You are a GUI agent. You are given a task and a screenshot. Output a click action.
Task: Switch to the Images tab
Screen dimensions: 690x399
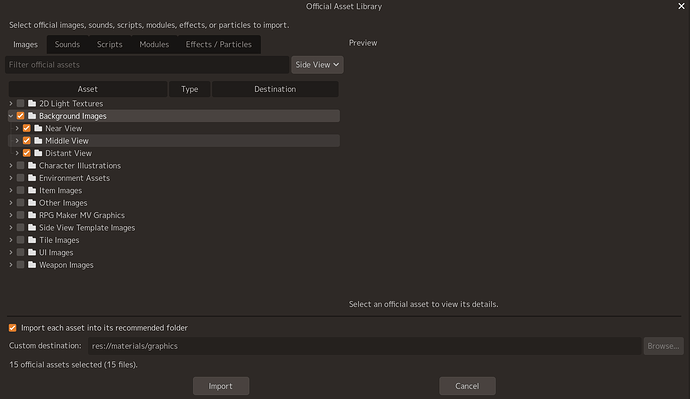(x=26, y=44)
